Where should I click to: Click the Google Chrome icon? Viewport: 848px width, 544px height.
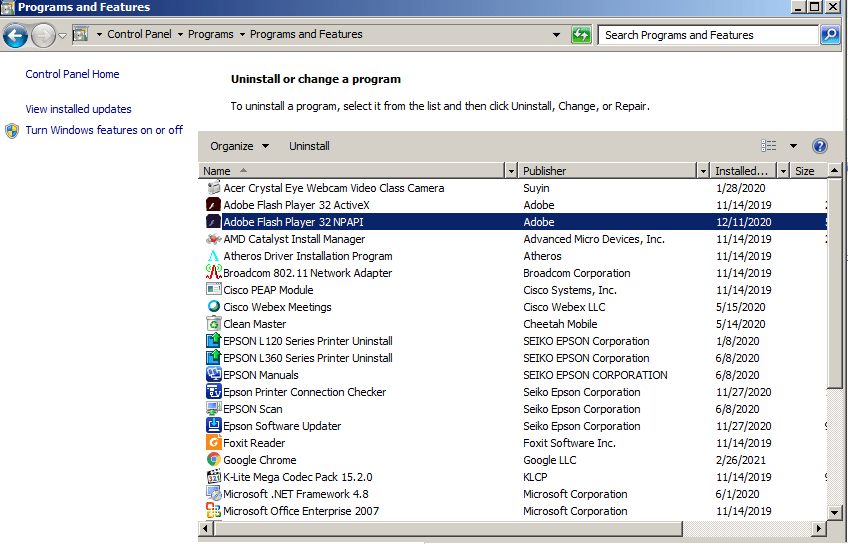click(x=214, y=460)
